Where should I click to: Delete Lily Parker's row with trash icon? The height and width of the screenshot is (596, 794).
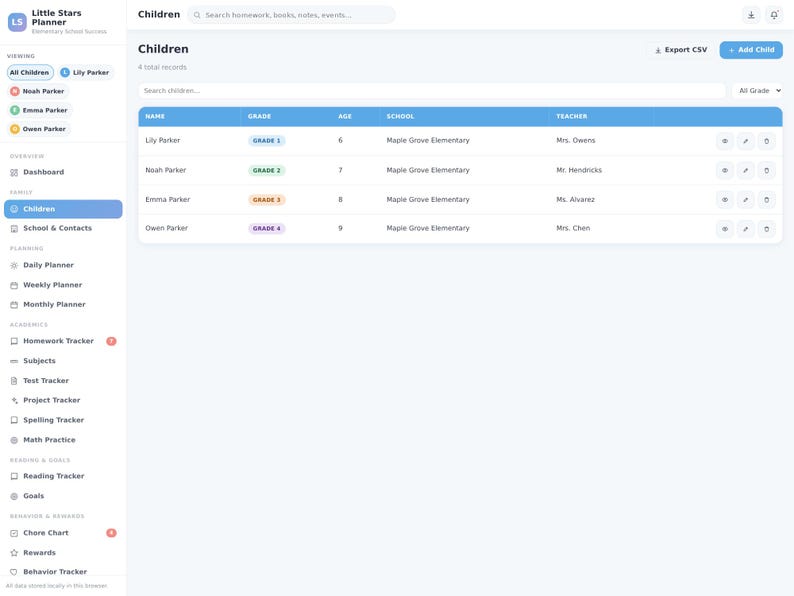(766, 141)
